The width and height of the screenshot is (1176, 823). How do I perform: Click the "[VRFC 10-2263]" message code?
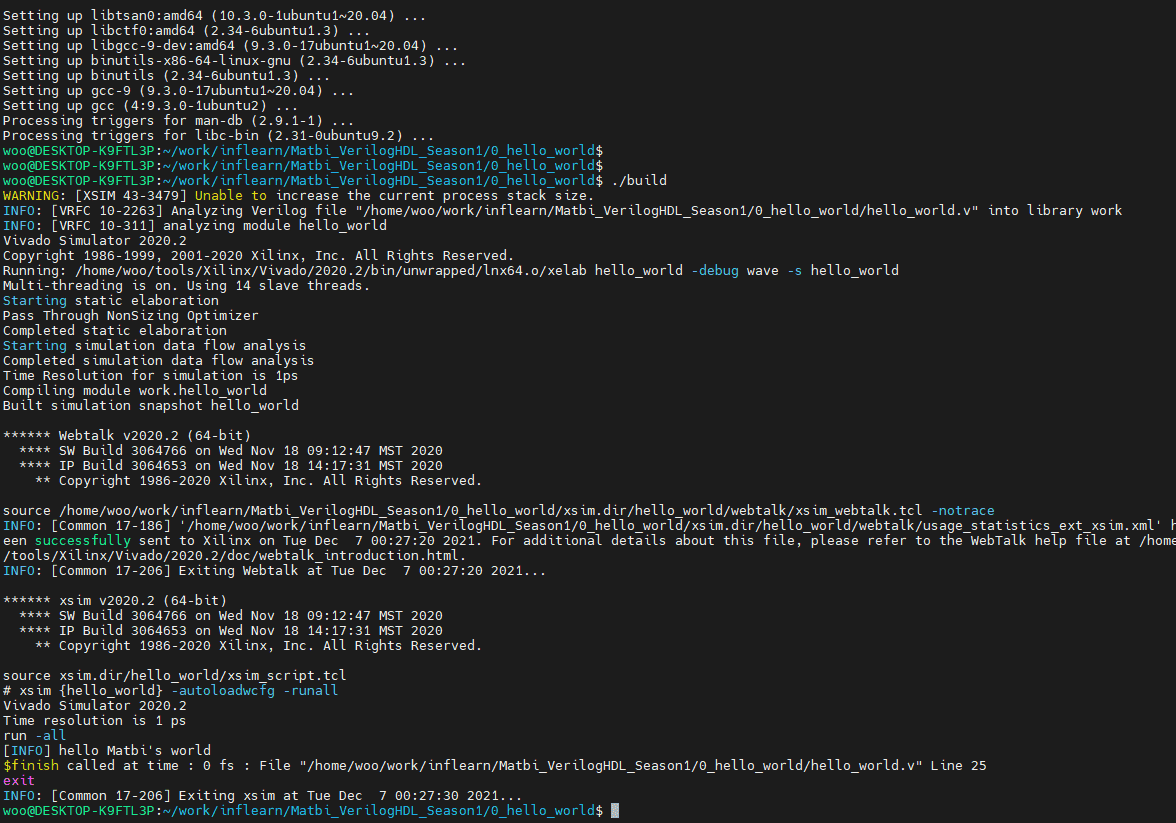pyautogui.click(x=106, y=210)
